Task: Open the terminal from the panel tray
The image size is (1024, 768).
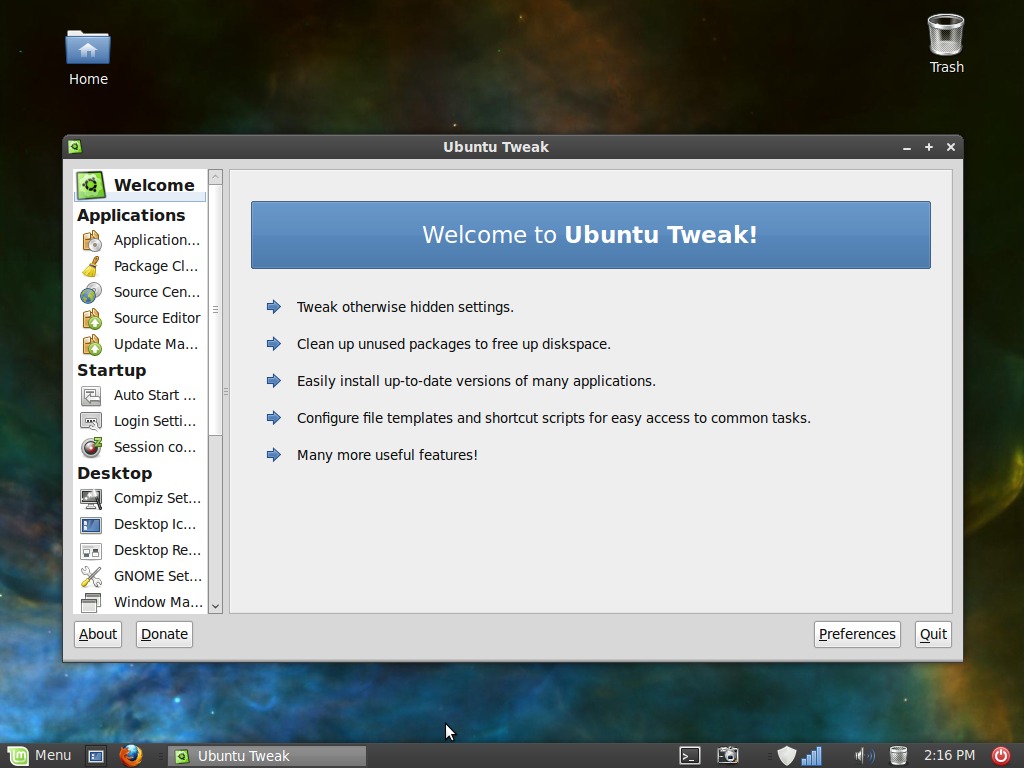Action: (690, 756)
